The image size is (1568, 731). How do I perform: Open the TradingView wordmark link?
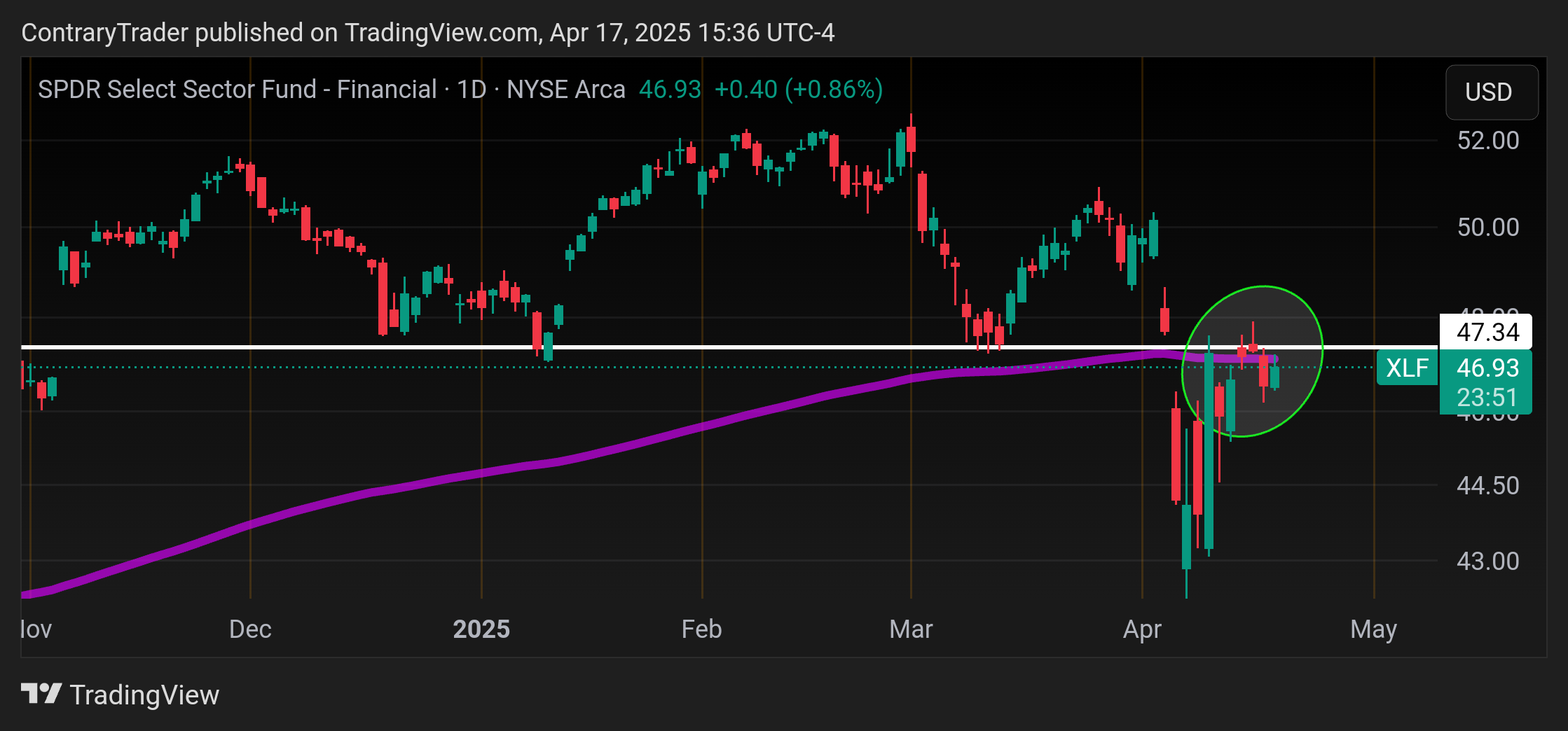(x=144, y=695)
